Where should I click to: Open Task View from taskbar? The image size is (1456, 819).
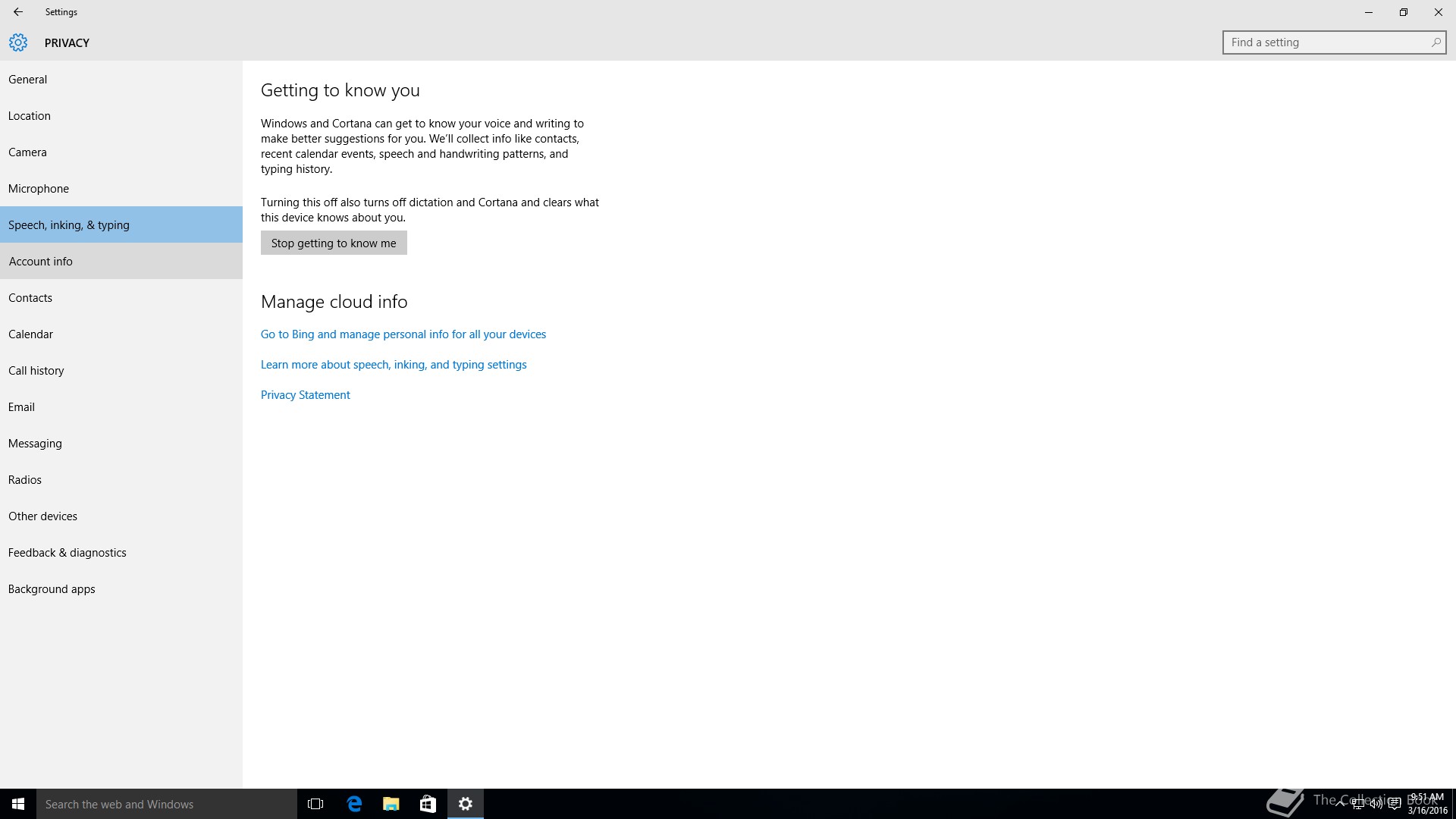(x=315, y=804)
